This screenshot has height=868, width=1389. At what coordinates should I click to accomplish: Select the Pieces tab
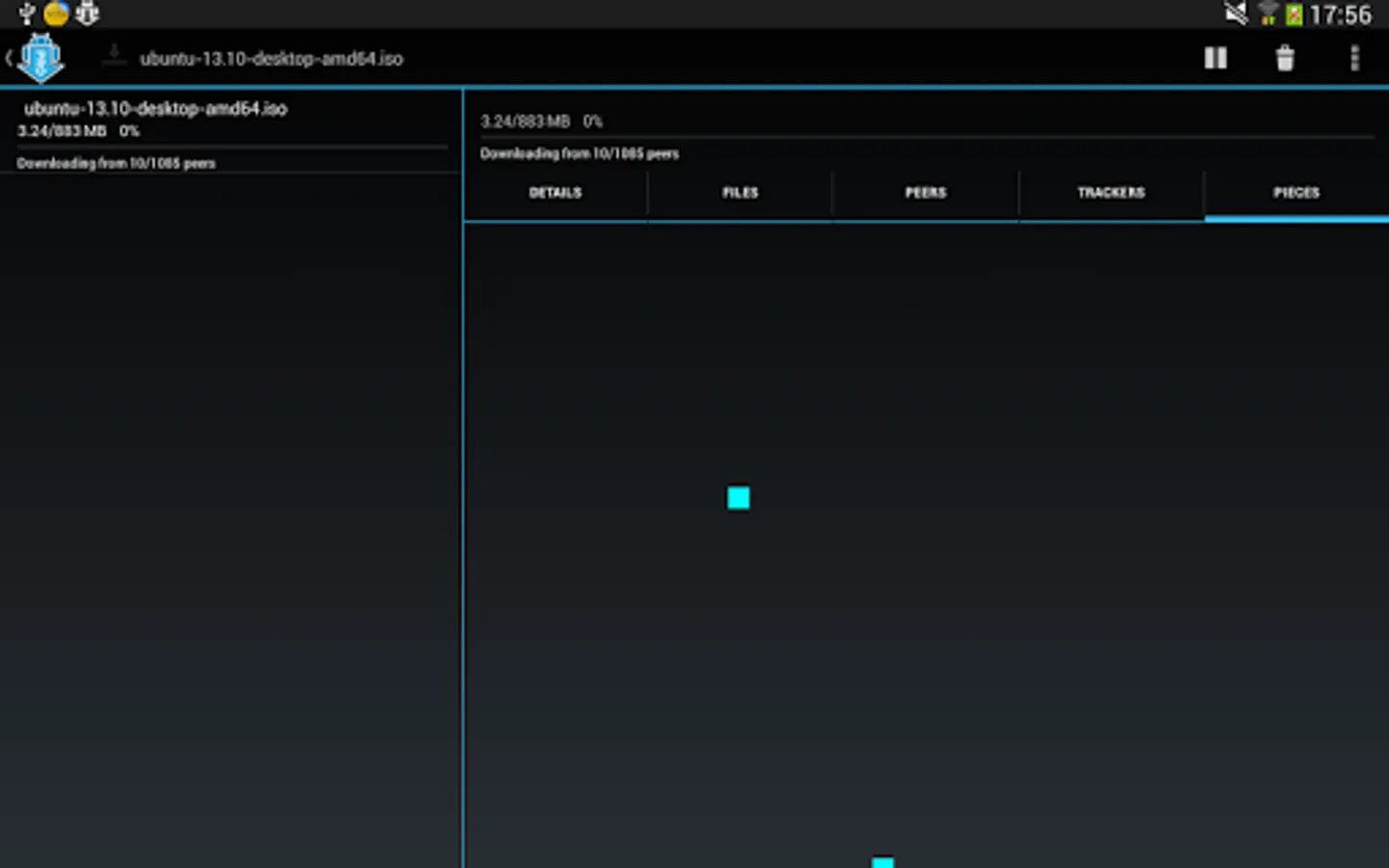(x=1296, y=193)
